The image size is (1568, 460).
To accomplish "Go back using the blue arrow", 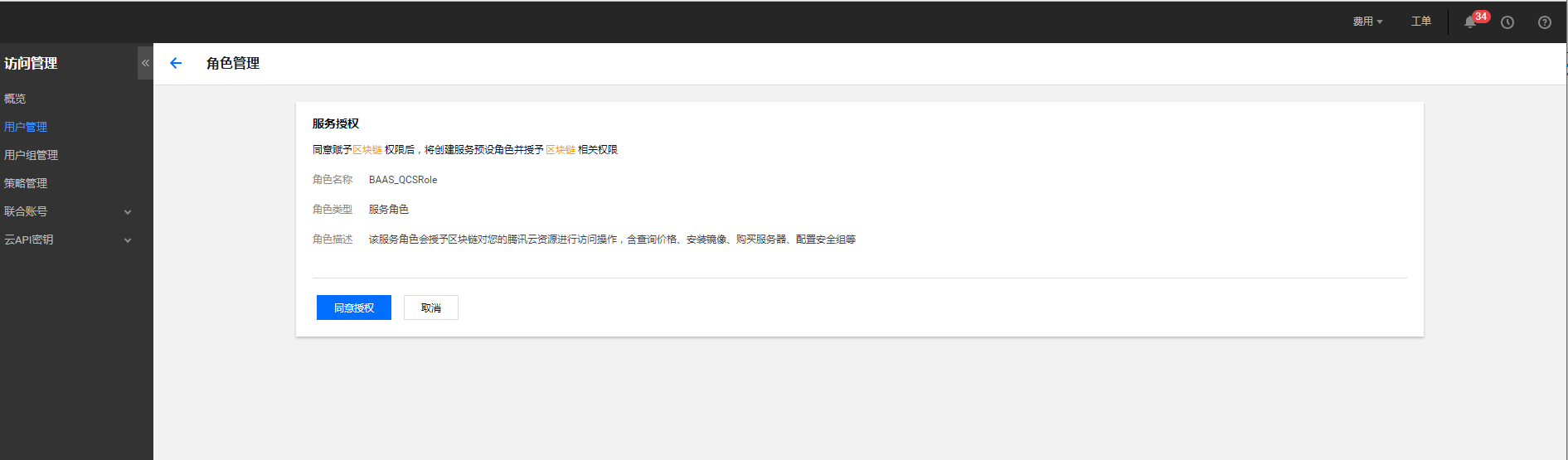I will click(176, 63).
